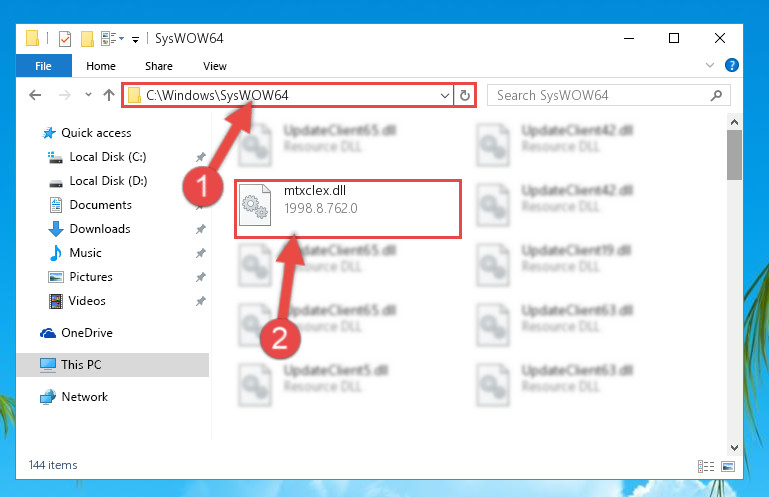This screenshot has width=769, height=497.
Task: Go up one folder level
Action: click(109, 95)
